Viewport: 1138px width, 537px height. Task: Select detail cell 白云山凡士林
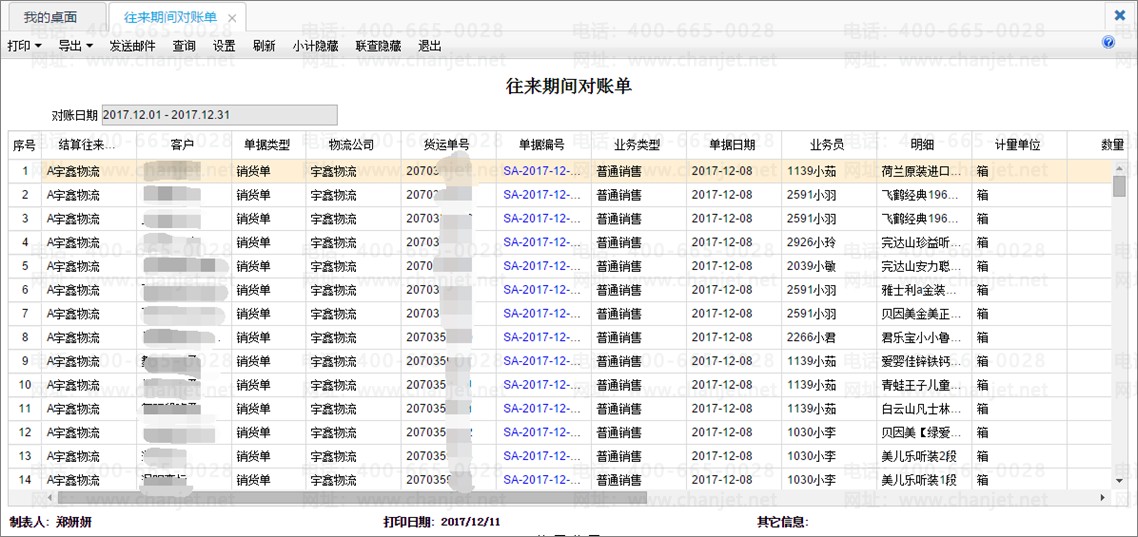click(x=924, y=409)
